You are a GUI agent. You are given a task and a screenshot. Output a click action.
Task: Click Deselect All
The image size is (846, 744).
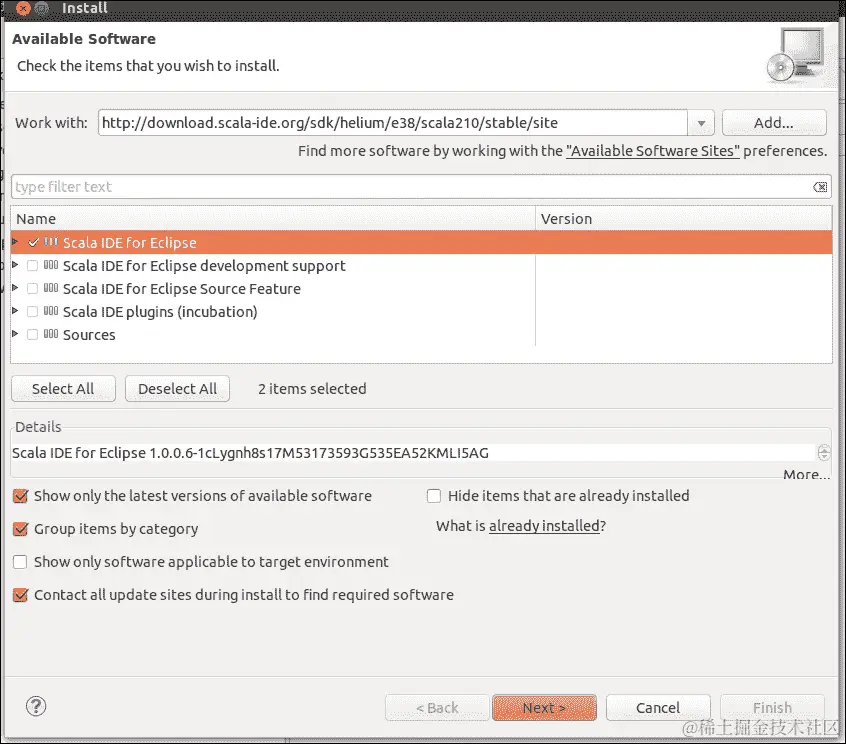(178, 388)
